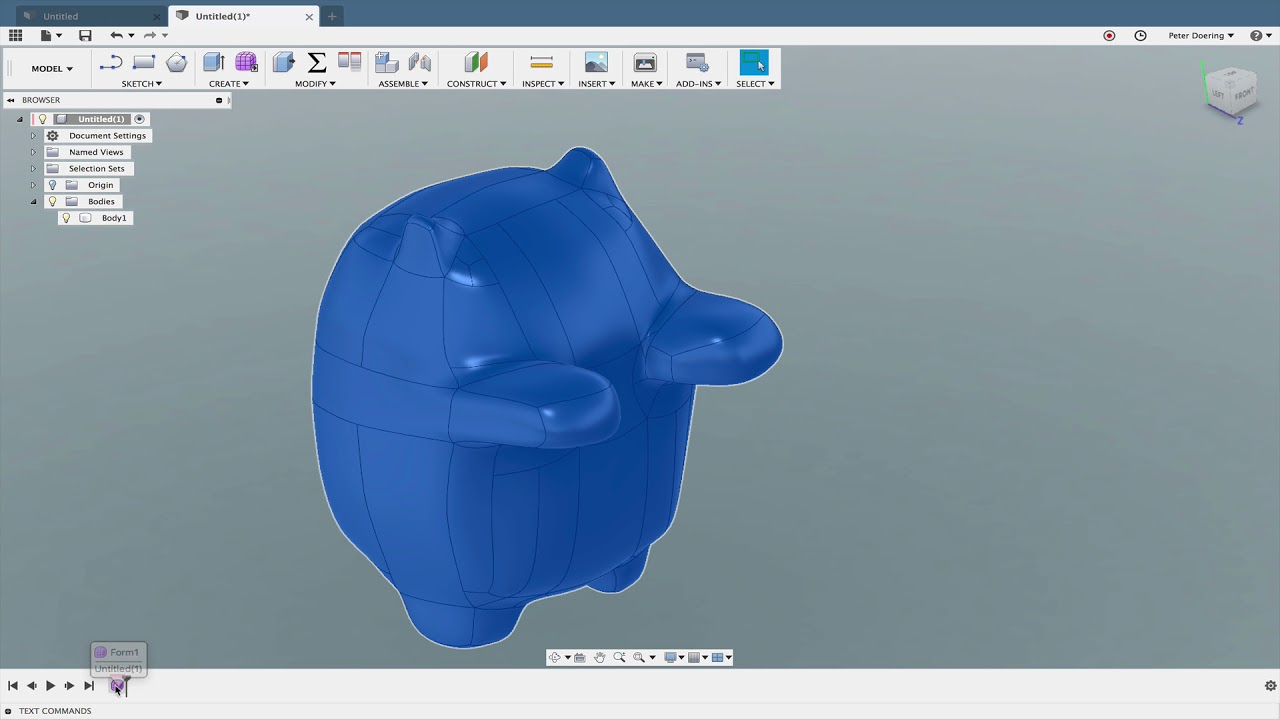Click the New Component icon in Assemble

pos(387,62)
